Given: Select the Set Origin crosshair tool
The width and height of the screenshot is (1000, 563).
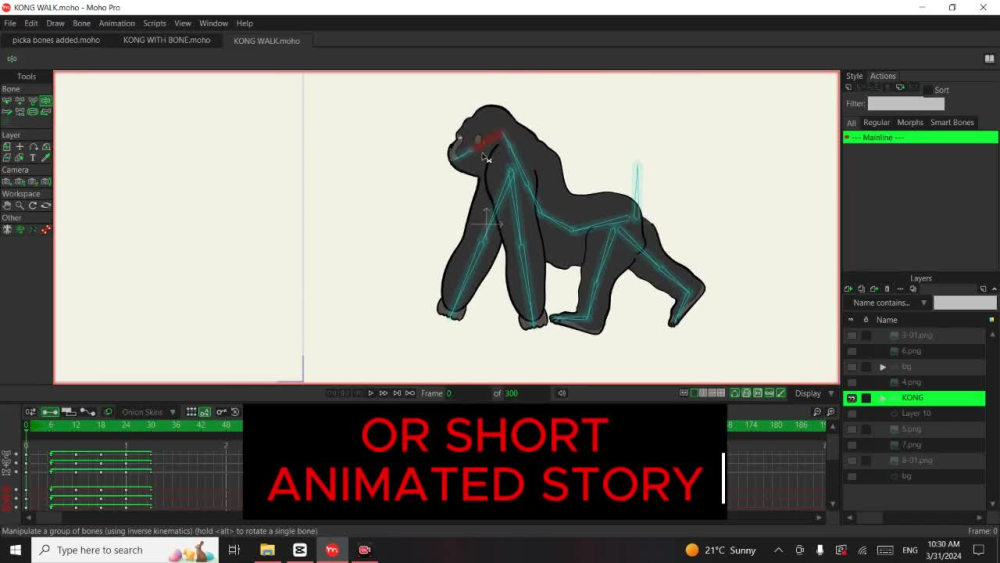Looking at the screenshot, I should 20,147.
